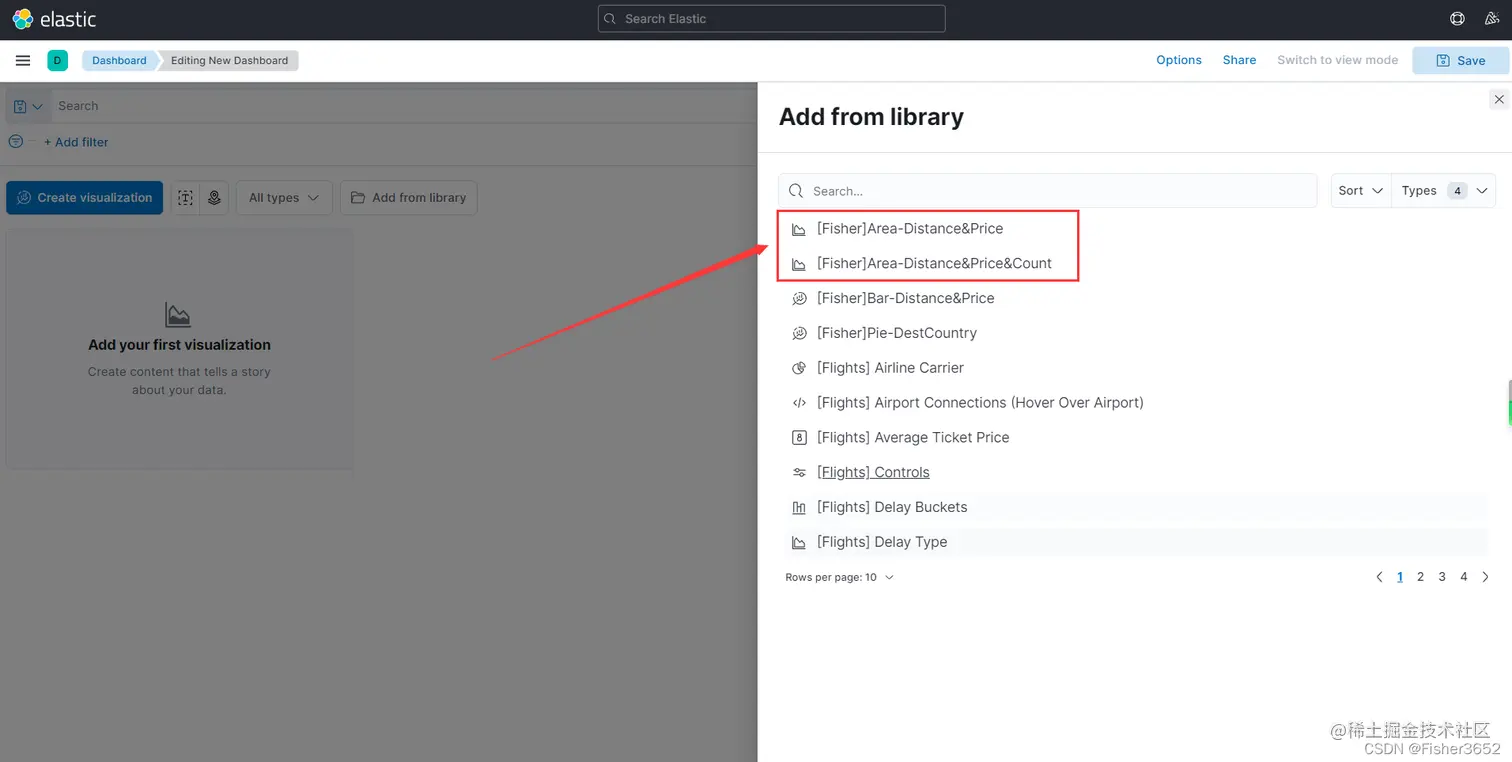The height and width of the screenshot is (762, 1512).
Task: Go to page 1
Action: 1399,577
